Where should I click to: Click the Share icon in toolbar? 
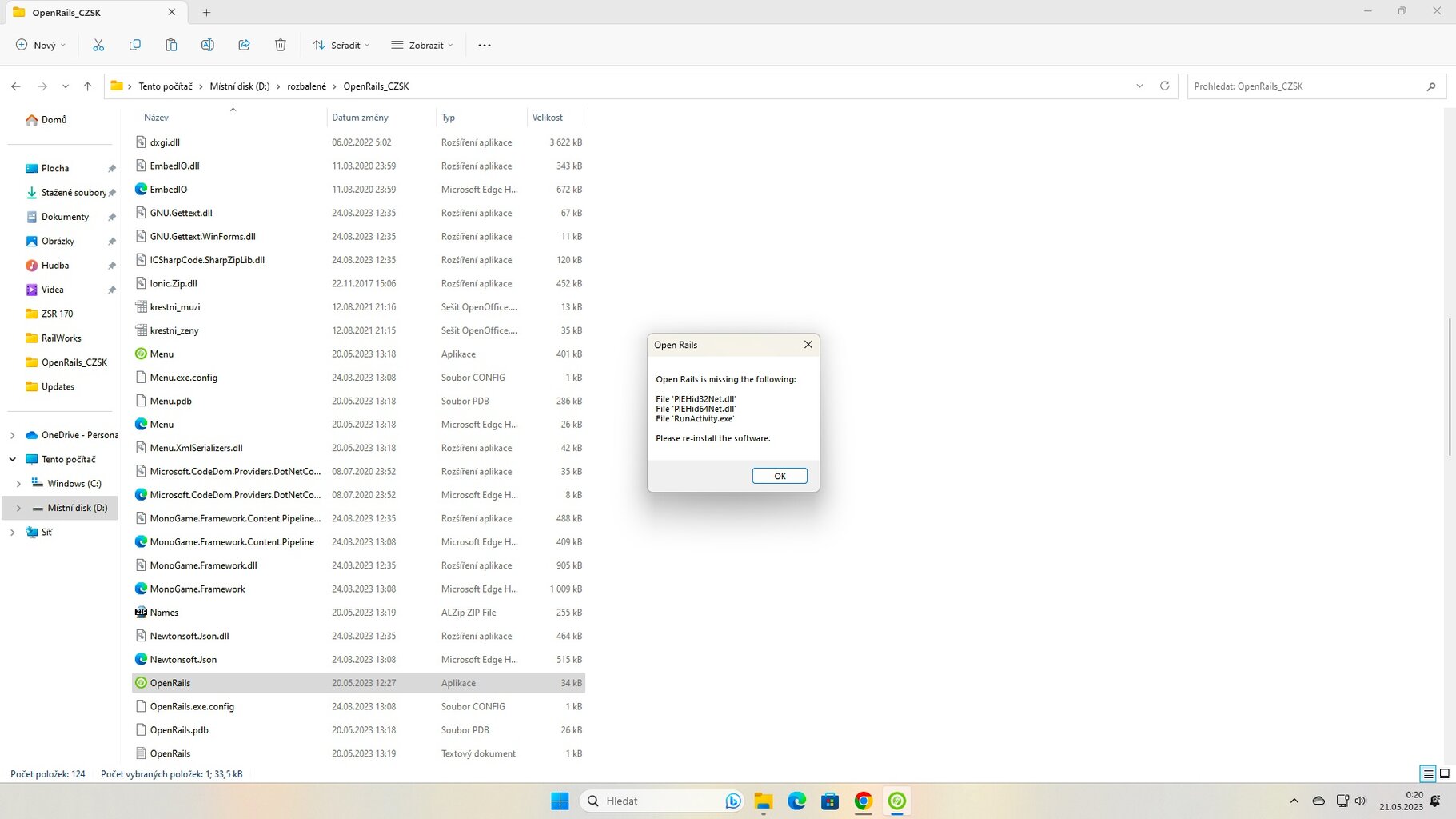pyautogui.click(x=244, y=45)
